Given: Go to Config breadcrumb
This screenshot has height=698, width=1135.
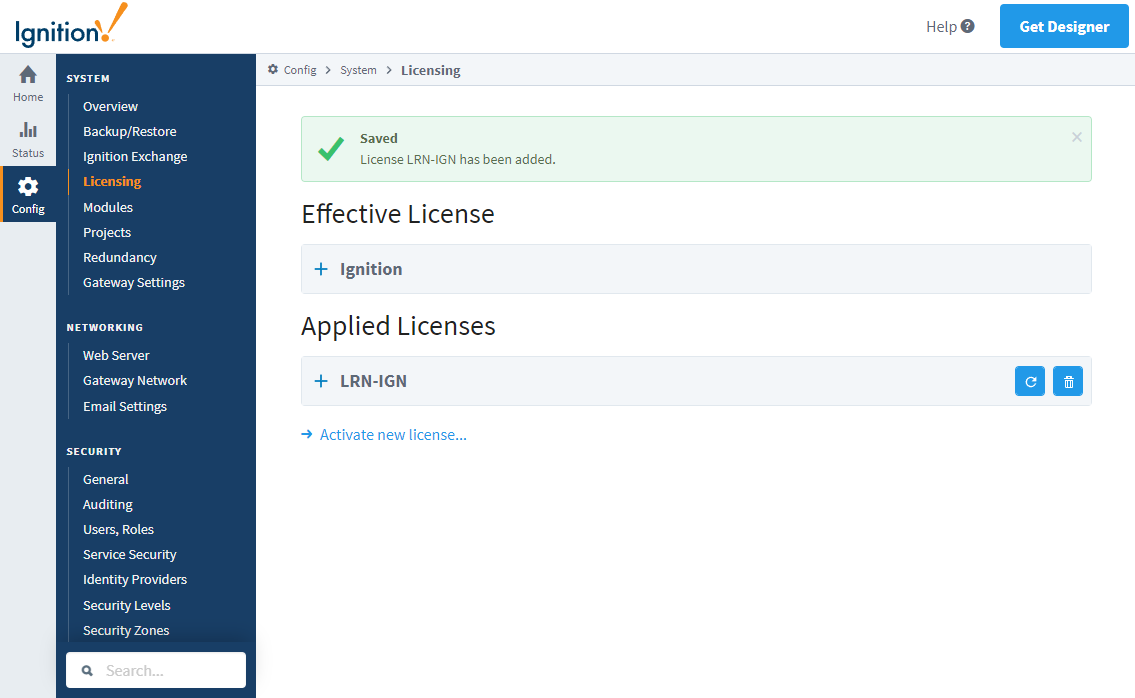Looking at the screenshot, I should coord(300,70).
